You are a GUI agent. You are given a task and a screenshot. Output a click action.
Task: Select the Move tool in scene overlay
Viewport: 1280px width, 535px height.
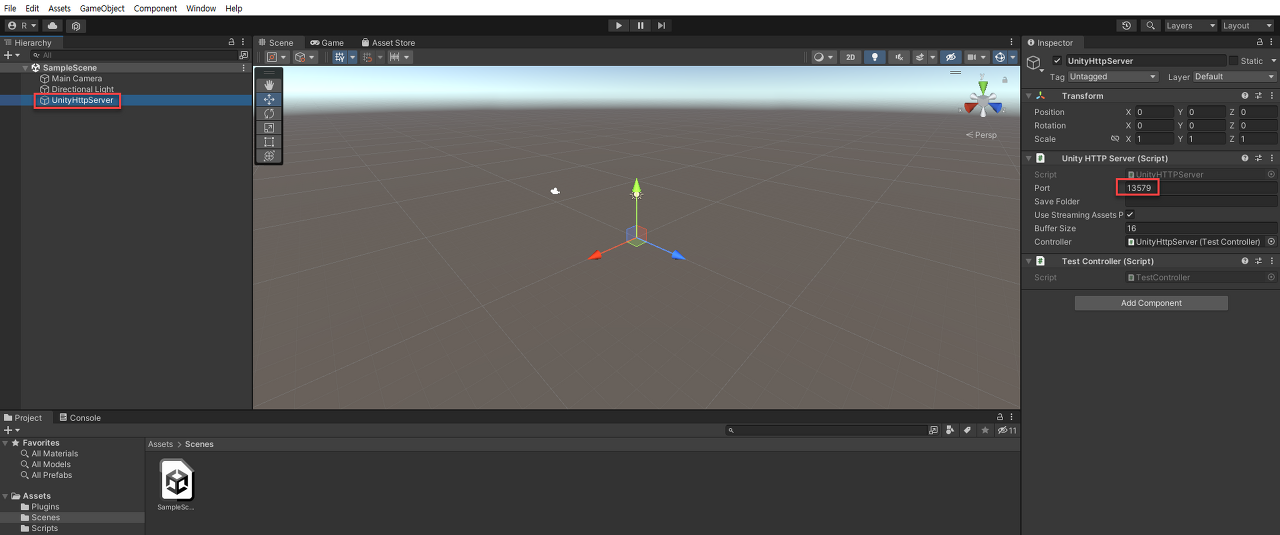coord(269,99)
